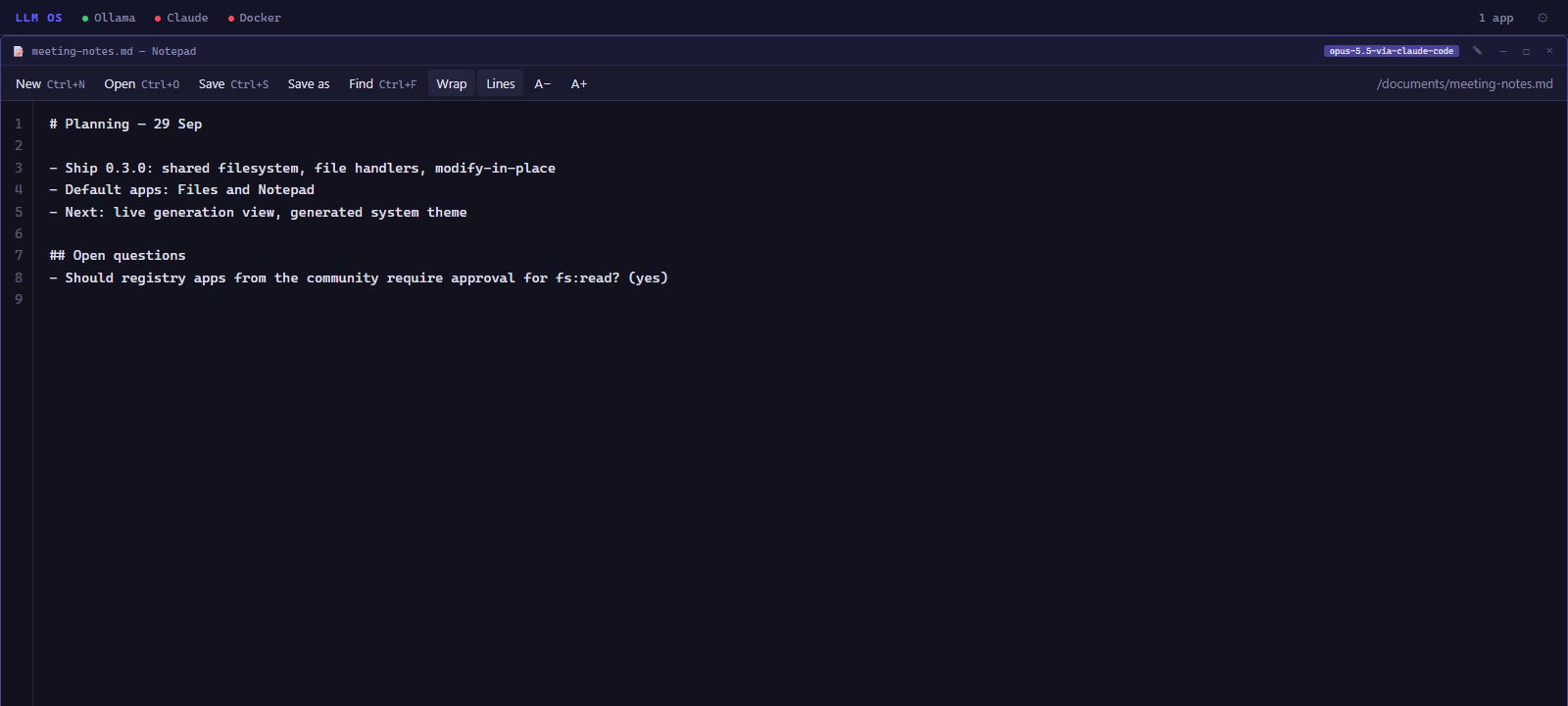The height and width of the screenshot is (706, 1568).
Task: Save the current file
Action: pos(233,84)
